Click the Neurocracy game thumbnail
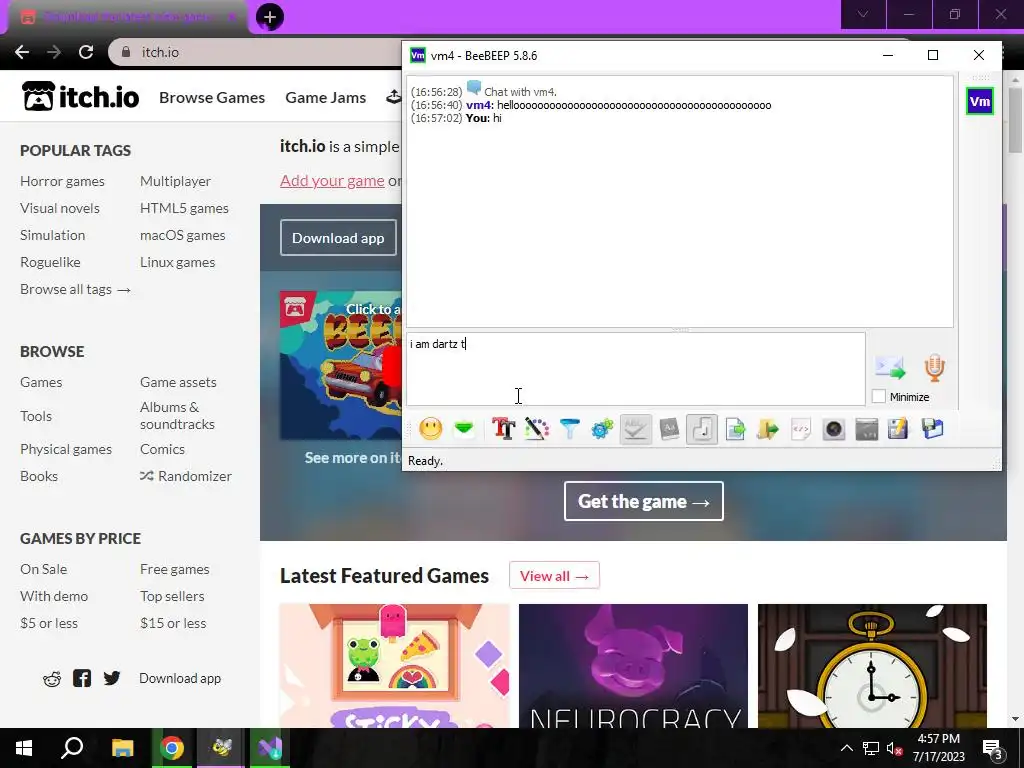Image resolution: width=1024 pixels, height=768 pixels. 633,665
